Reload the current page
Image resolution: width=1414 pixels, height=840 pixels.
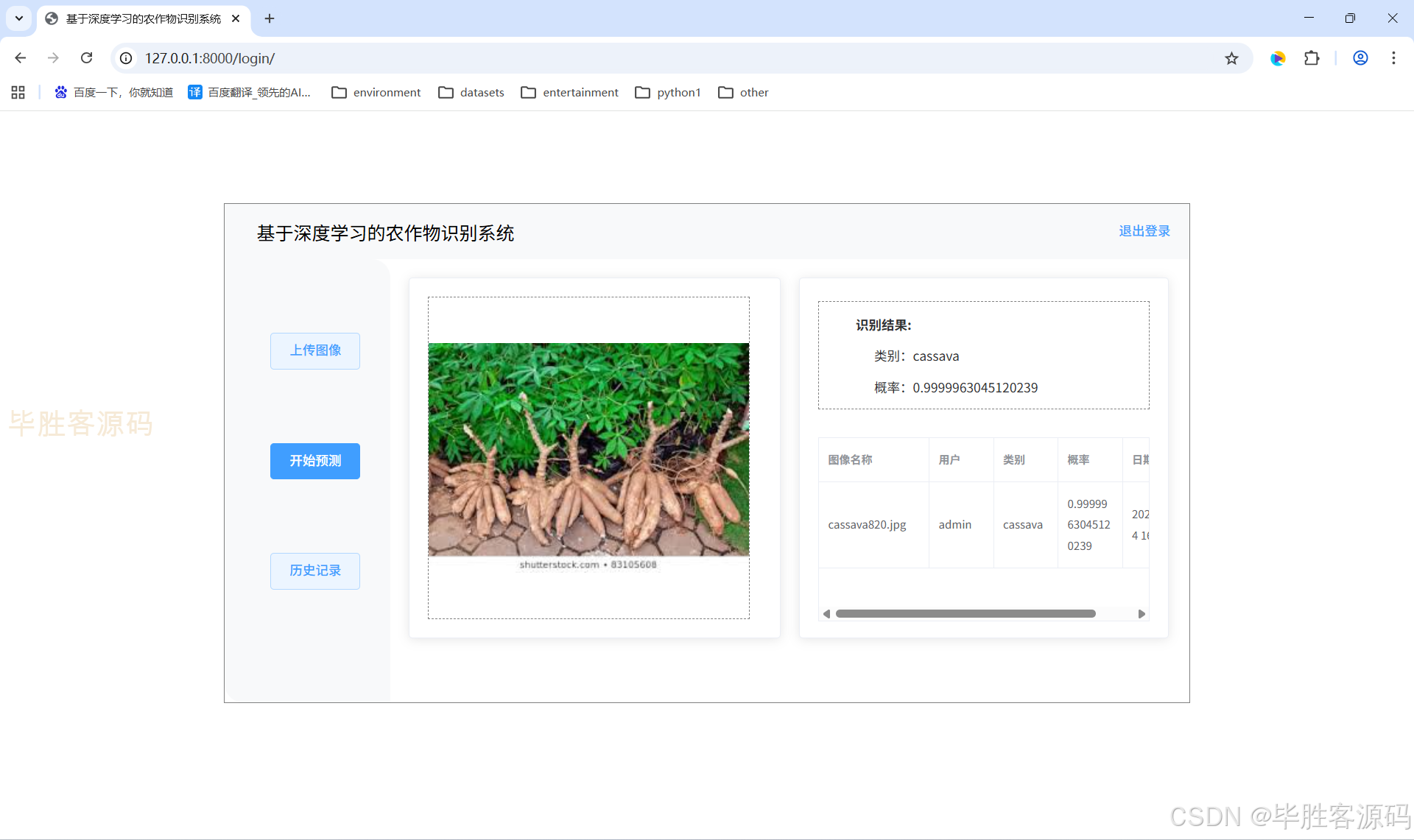tap(87, 58)
